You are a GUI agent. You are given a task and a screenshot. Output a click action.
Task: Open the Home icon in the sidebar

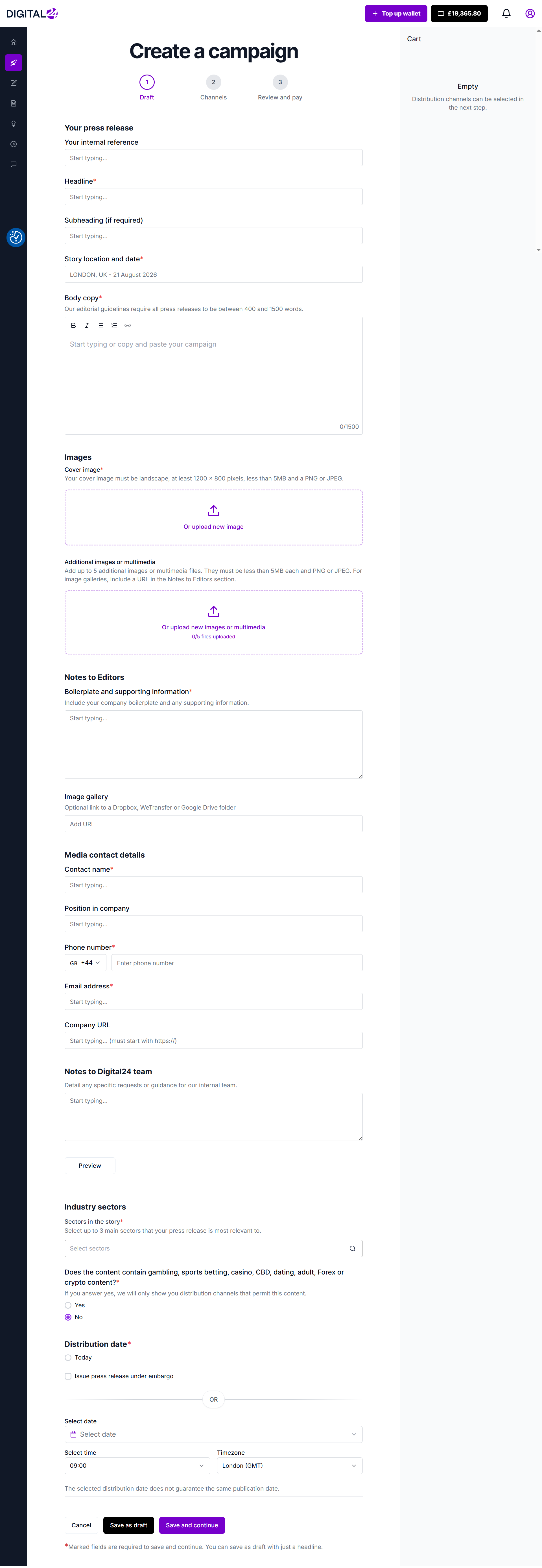[x=13, y=42]
